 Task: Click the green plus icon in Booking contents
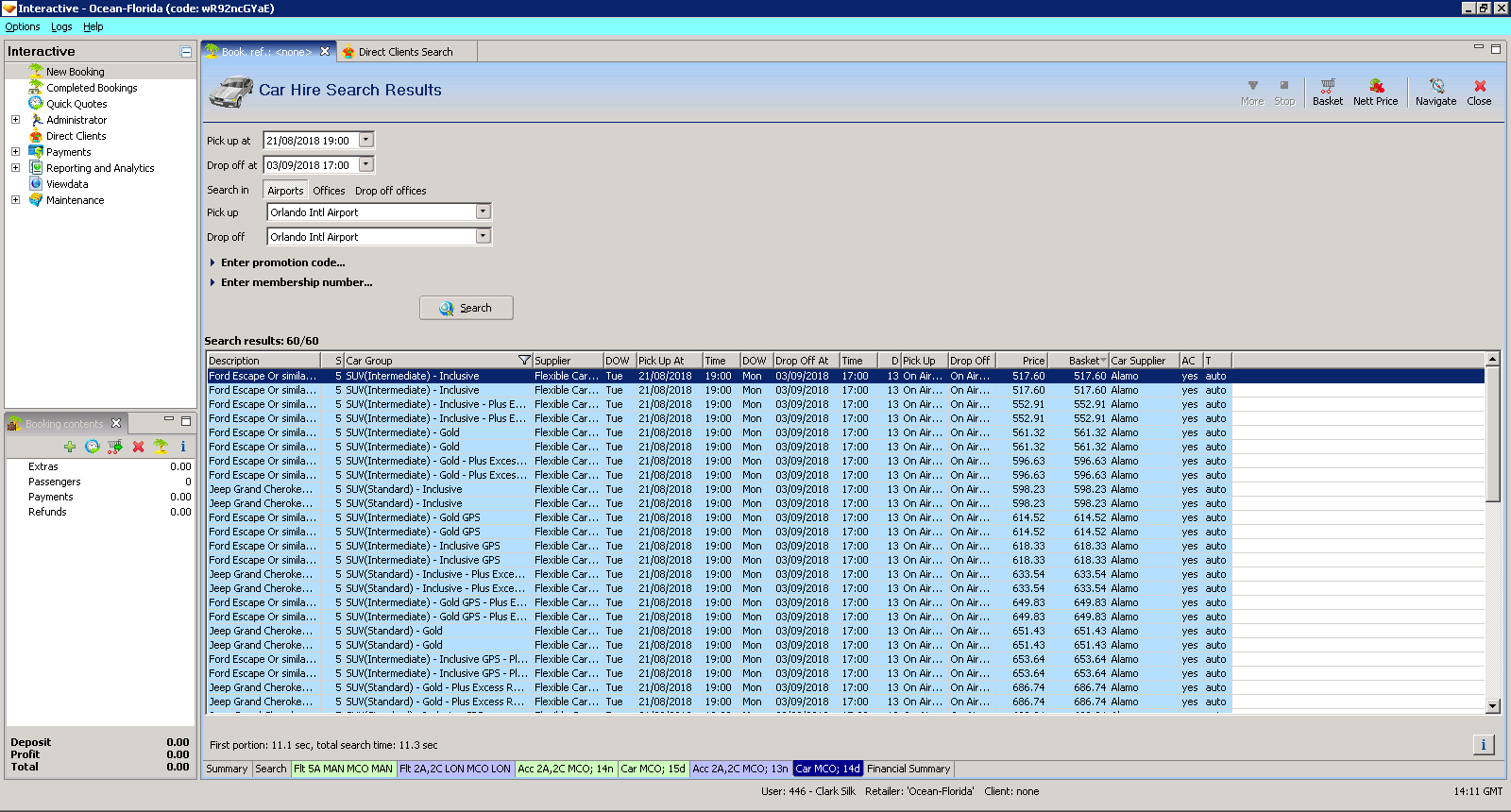coord(70,447)
